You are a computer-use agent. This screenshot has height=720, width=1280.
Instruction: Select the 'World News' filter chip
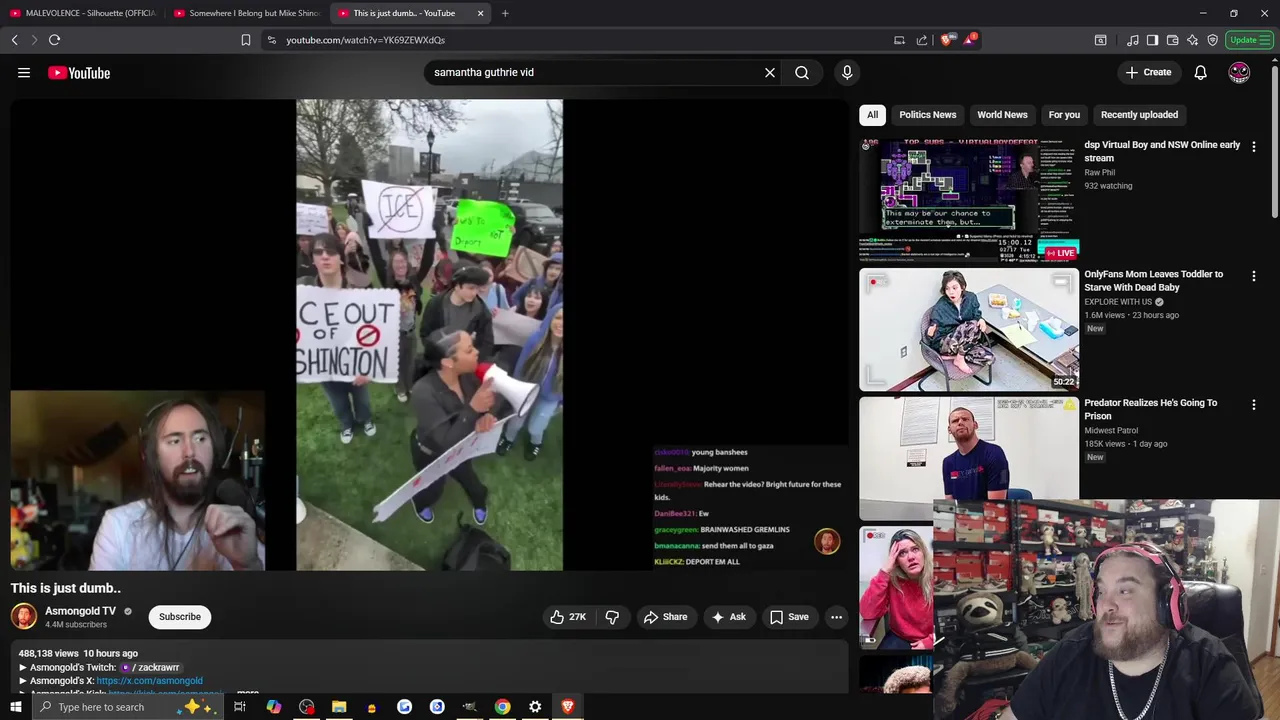(1002, 114)
